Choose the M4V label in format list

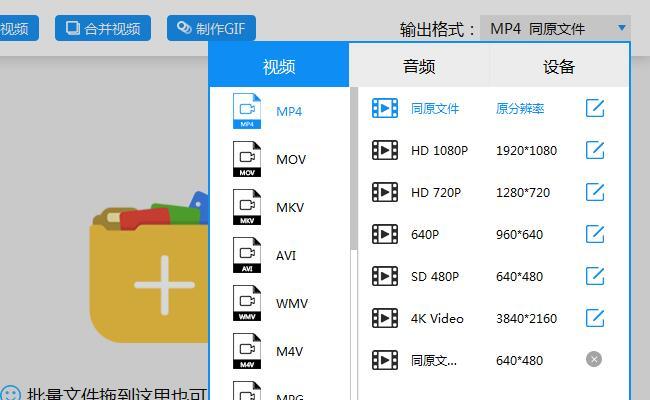[x=289, y=352]
